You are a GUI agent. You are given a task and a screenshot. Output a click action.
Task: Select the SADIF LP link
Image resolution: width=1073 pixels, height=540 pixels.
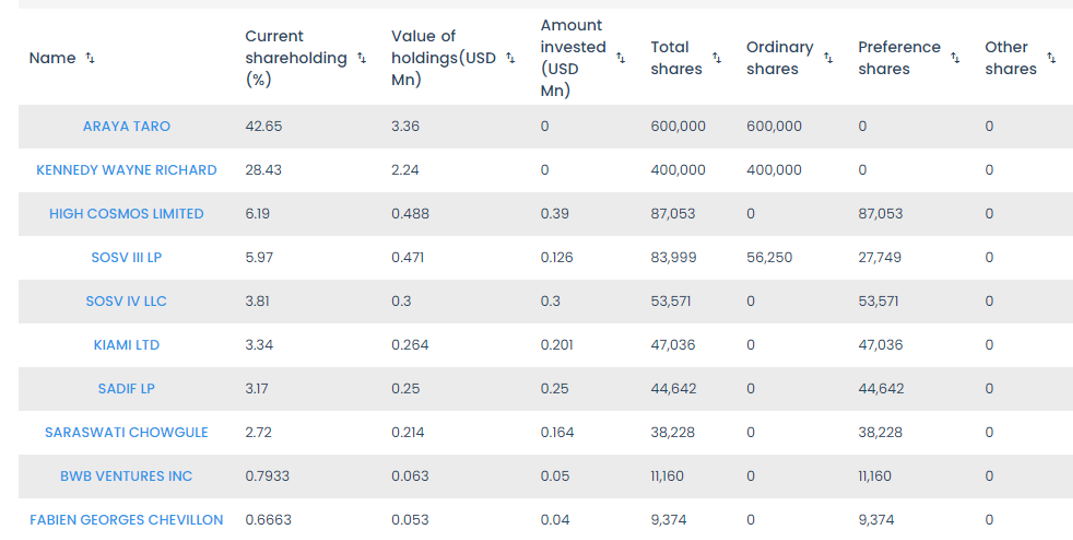pos(126,389)
